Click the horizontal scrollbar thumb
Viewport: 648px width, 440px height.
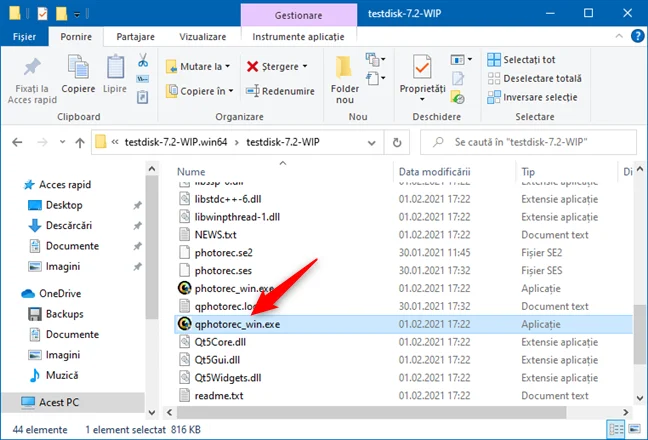tap(371, 412)
